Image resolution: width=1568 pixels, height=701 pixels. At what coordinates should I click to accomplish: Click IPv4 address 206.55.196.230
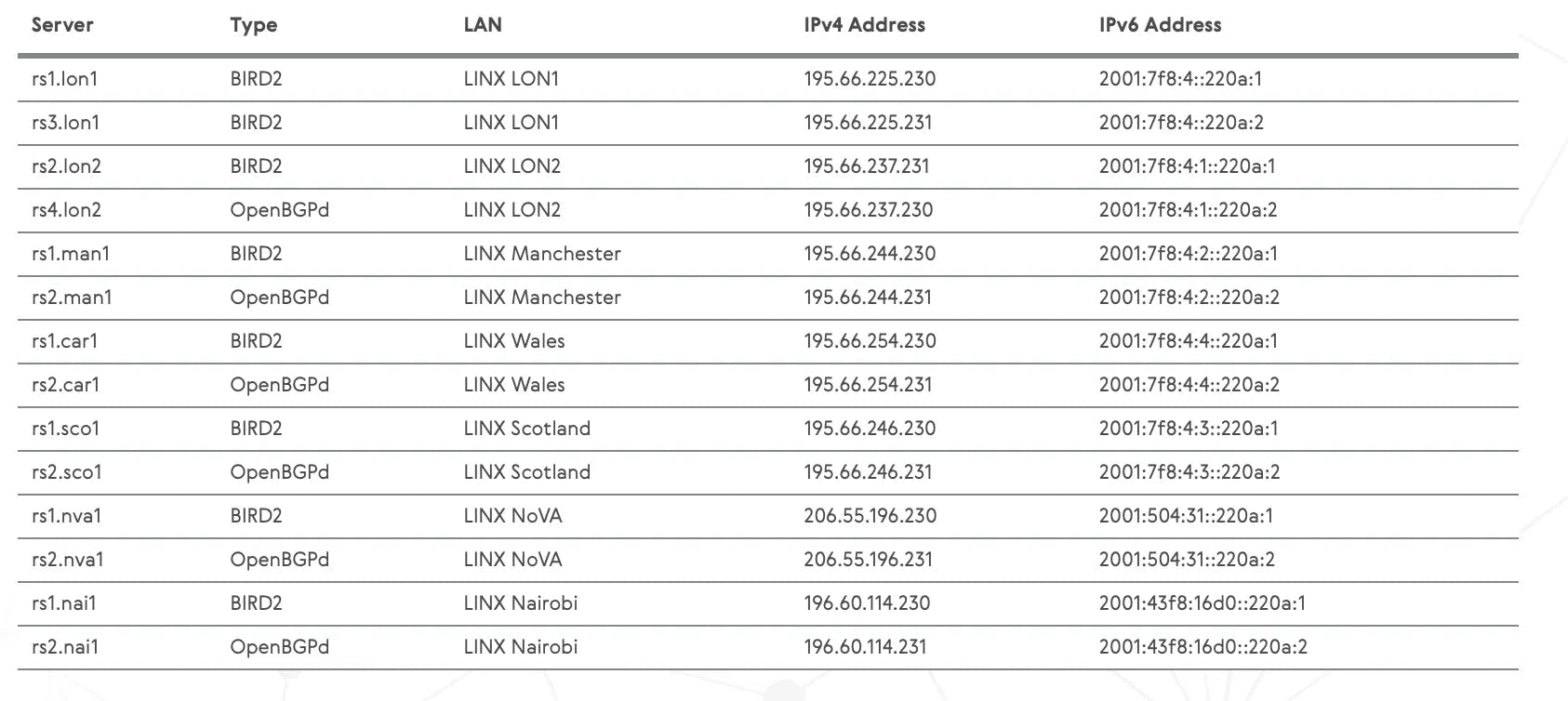(870, 516)
